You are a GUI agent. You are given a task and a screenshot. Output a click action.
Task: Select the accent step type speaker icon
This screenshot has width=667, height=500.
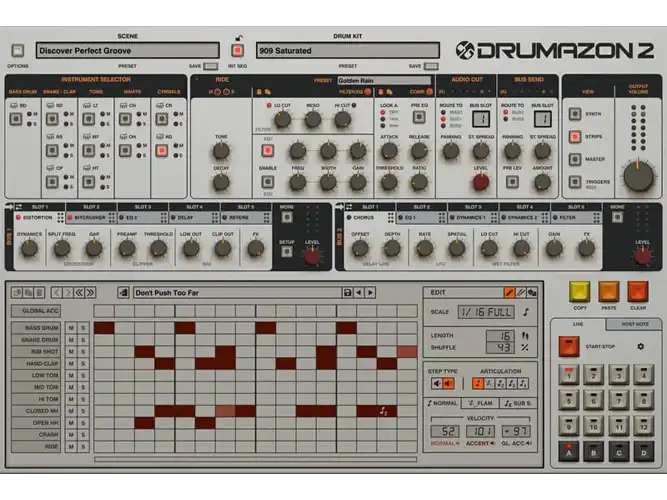tap(448, 383)
